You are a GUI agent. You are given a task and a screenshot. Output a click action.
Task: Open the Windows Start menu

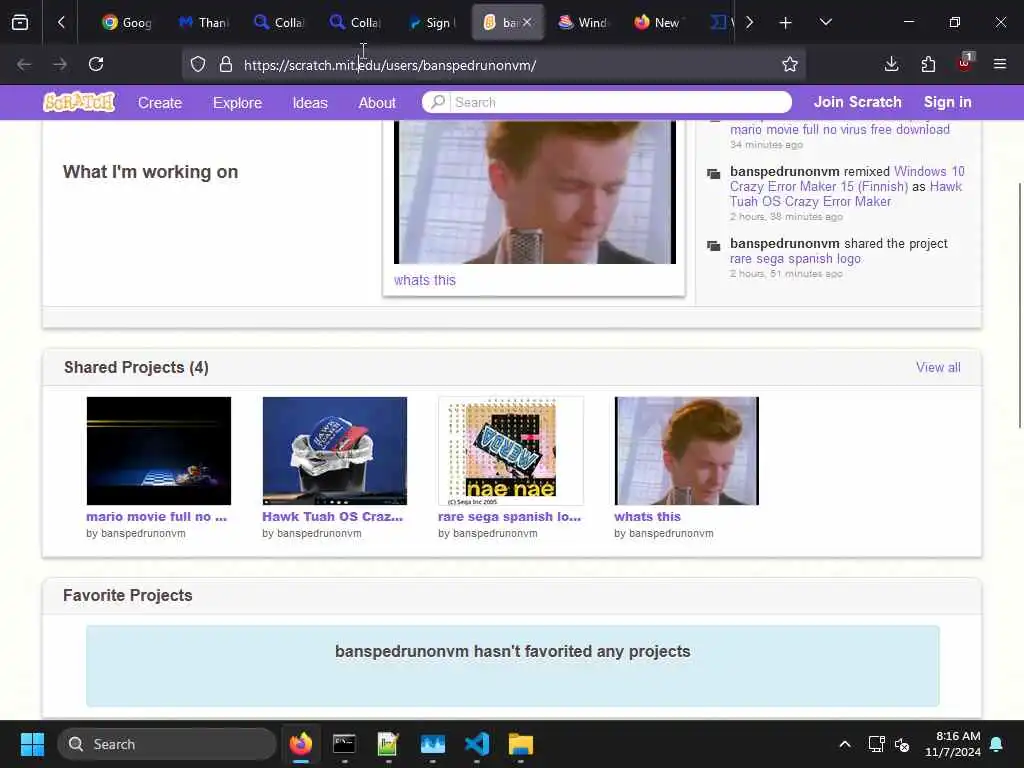pos(32,744)
